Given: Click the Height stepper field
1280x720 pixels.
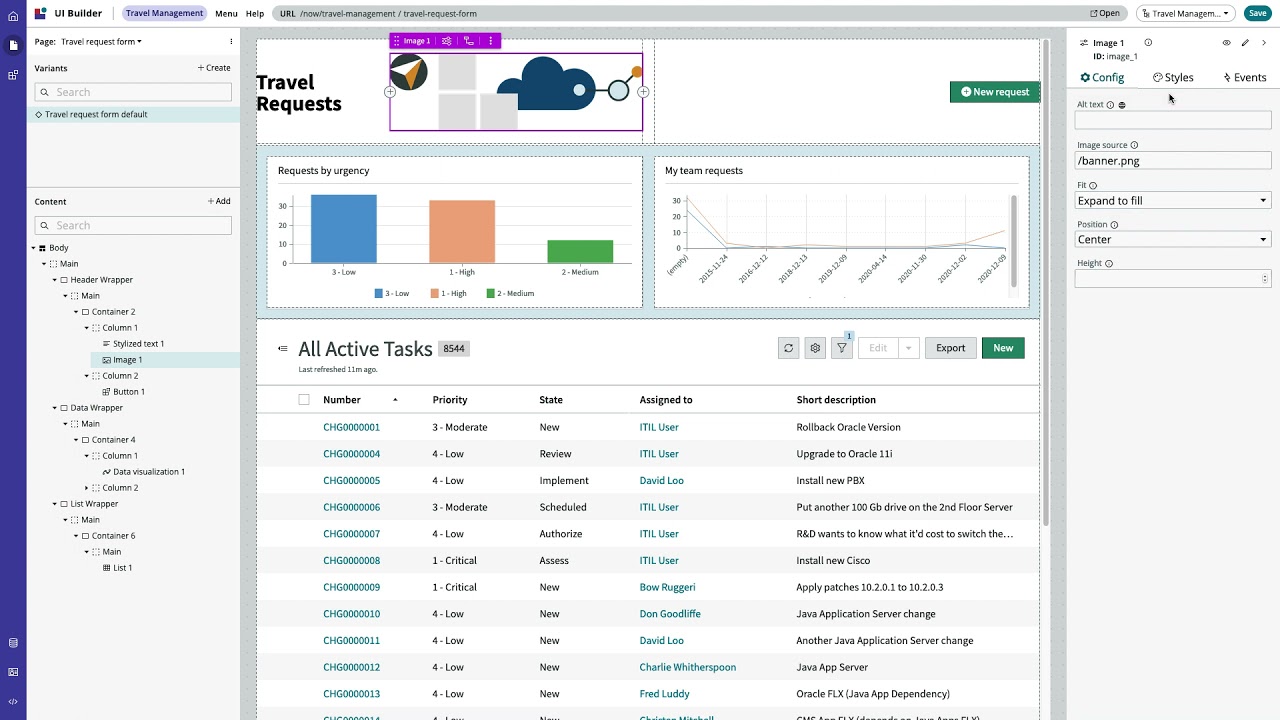Looking at the screenshot, I should pos(1173,279).
